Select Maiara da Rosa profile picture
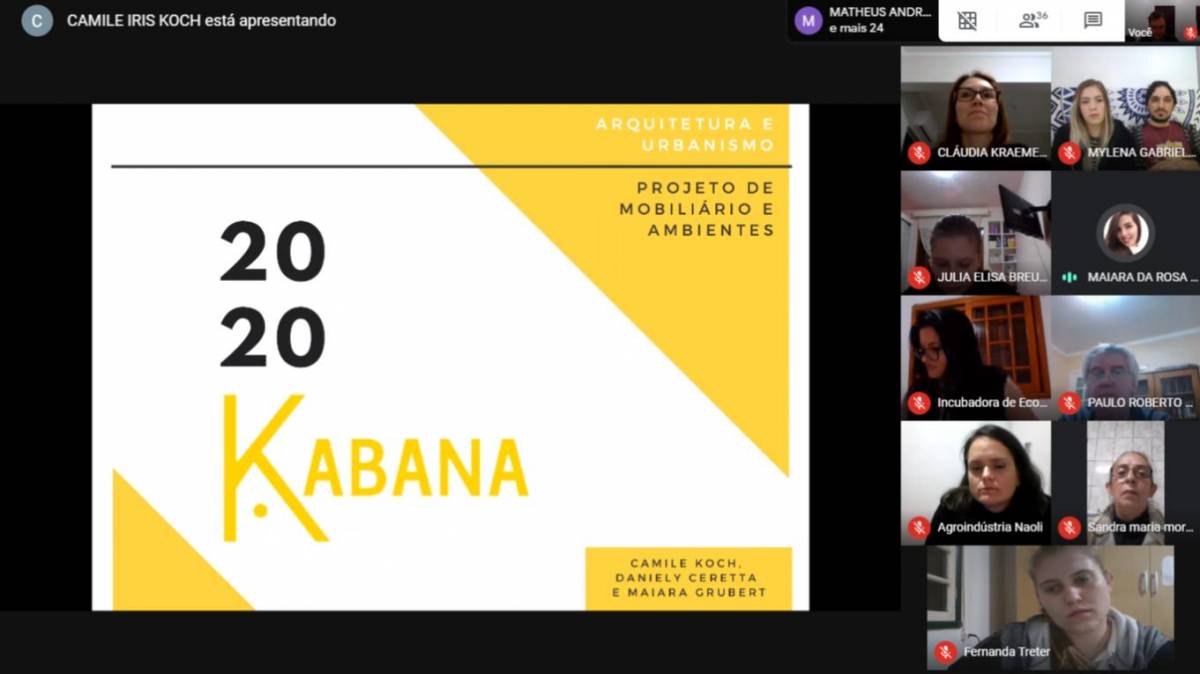The image size is (1200, 674). pos(1125,233)
